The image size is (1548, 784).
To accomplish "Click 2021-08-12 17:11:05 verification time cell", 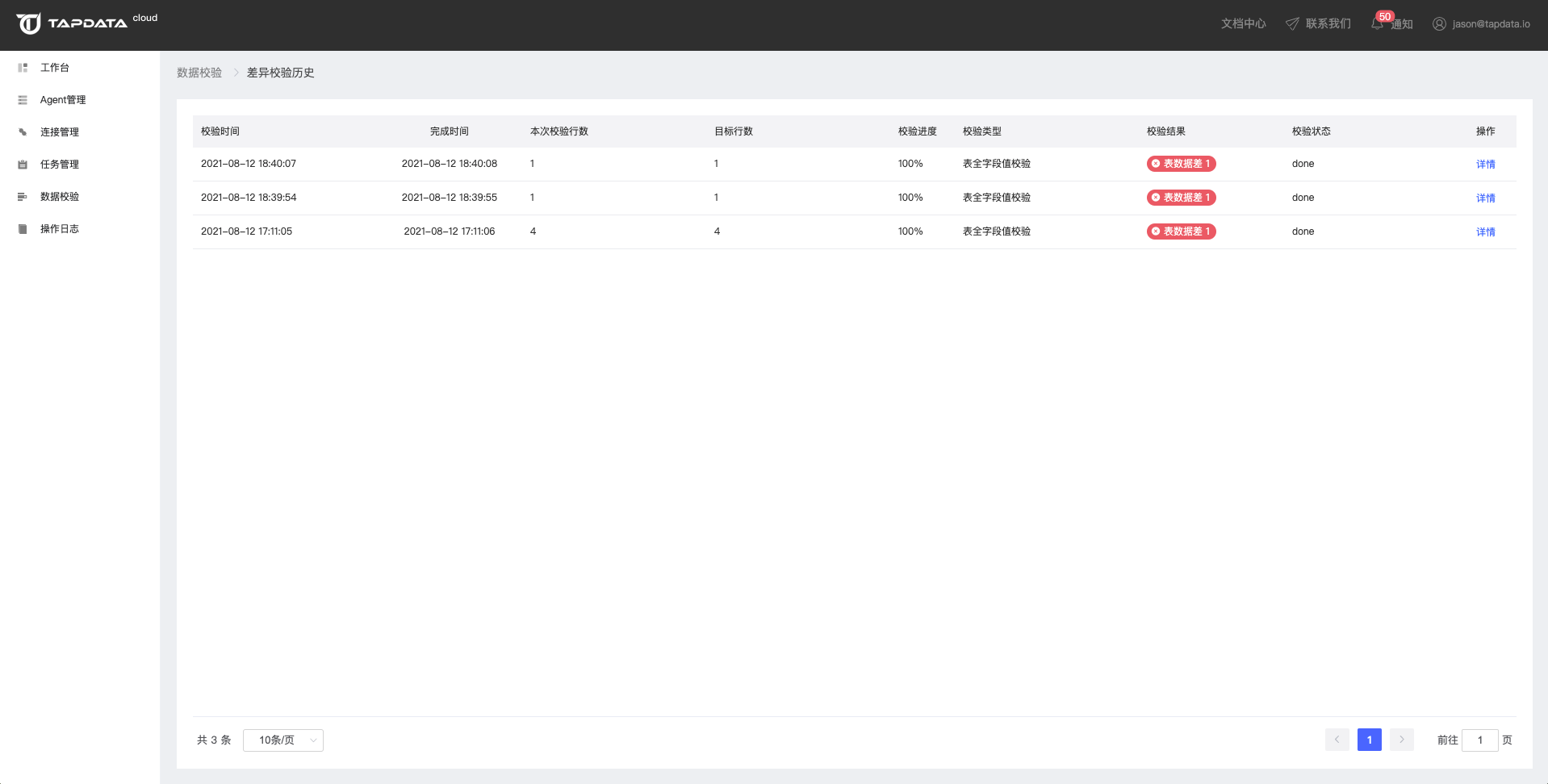I will coord(247,231).
